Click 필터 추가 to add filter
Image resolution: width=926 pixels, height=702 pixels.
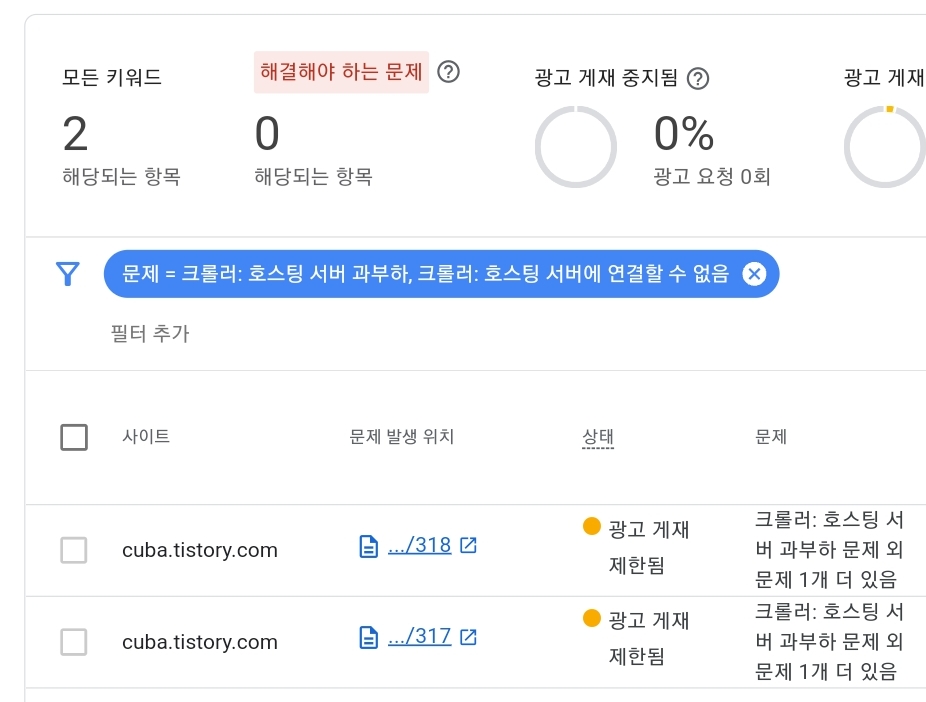pyautogui.click(x=150, y=334)
